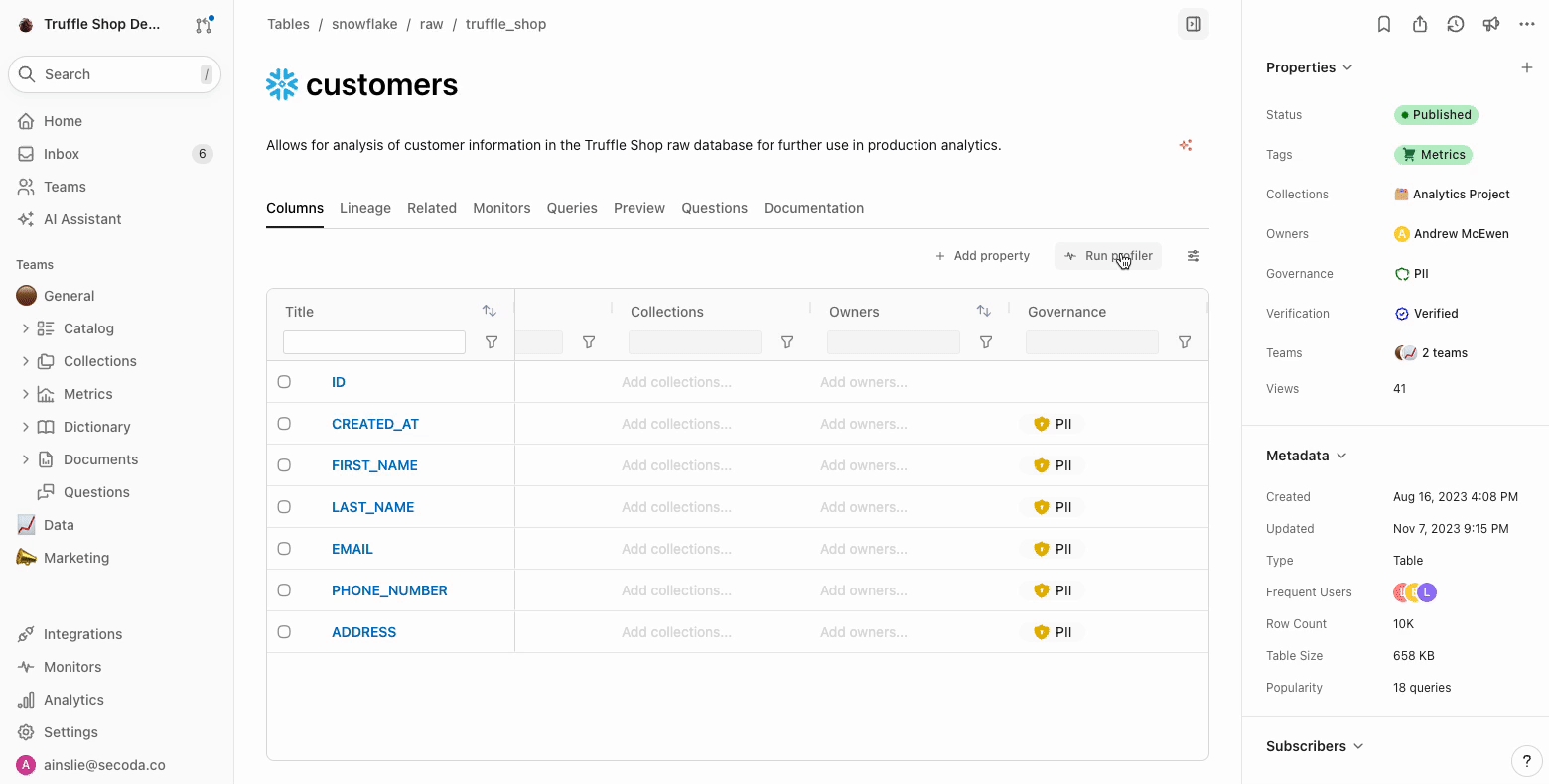Collapse the Metadata section
Screen dimensions: 1549x784
1307,456
